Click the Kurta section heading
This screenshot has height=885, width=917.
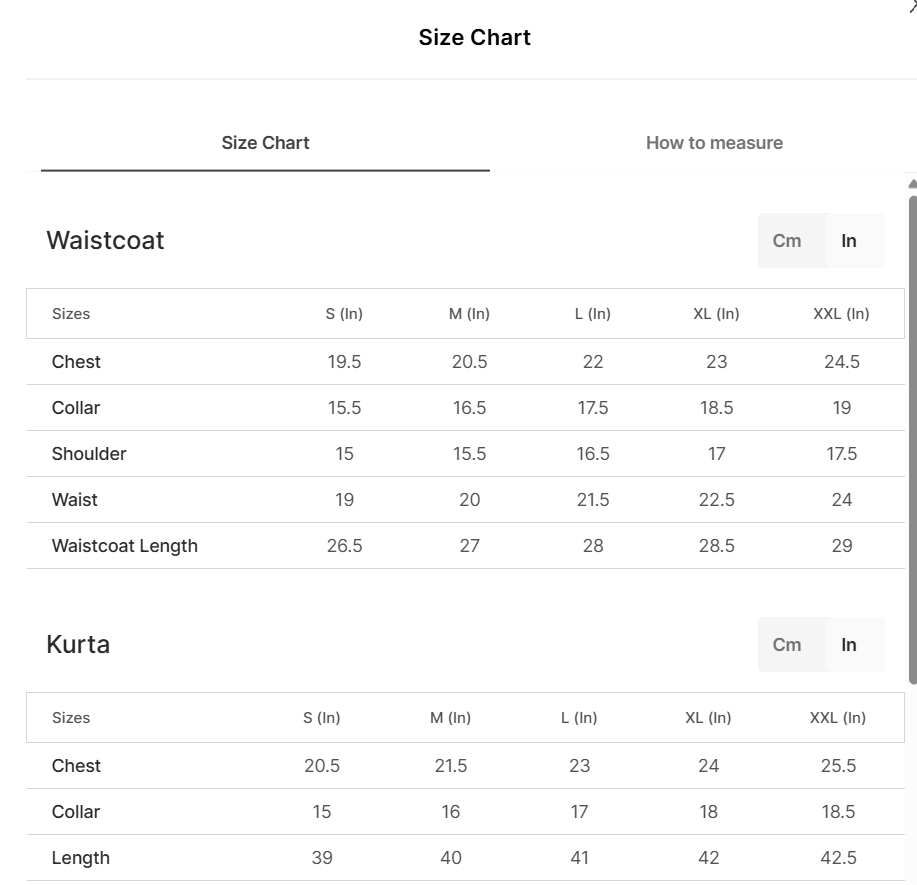(x=78, y=645)
